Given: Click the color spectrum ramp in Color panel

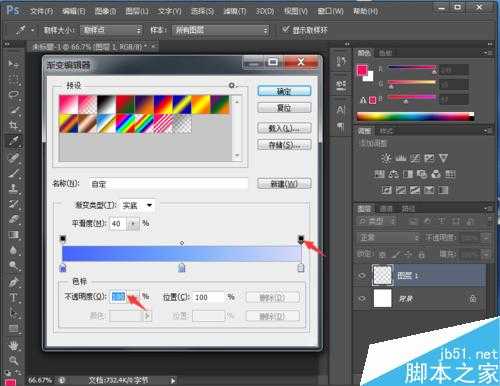Looking at the screenshot, I should pyautogui.click(x=415, y=117).
